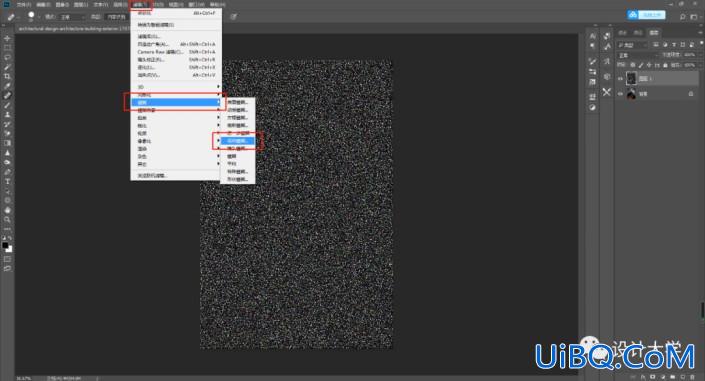Filter layers by shape layer icon
Screen dimensions: 705x381
pos(683,45)
